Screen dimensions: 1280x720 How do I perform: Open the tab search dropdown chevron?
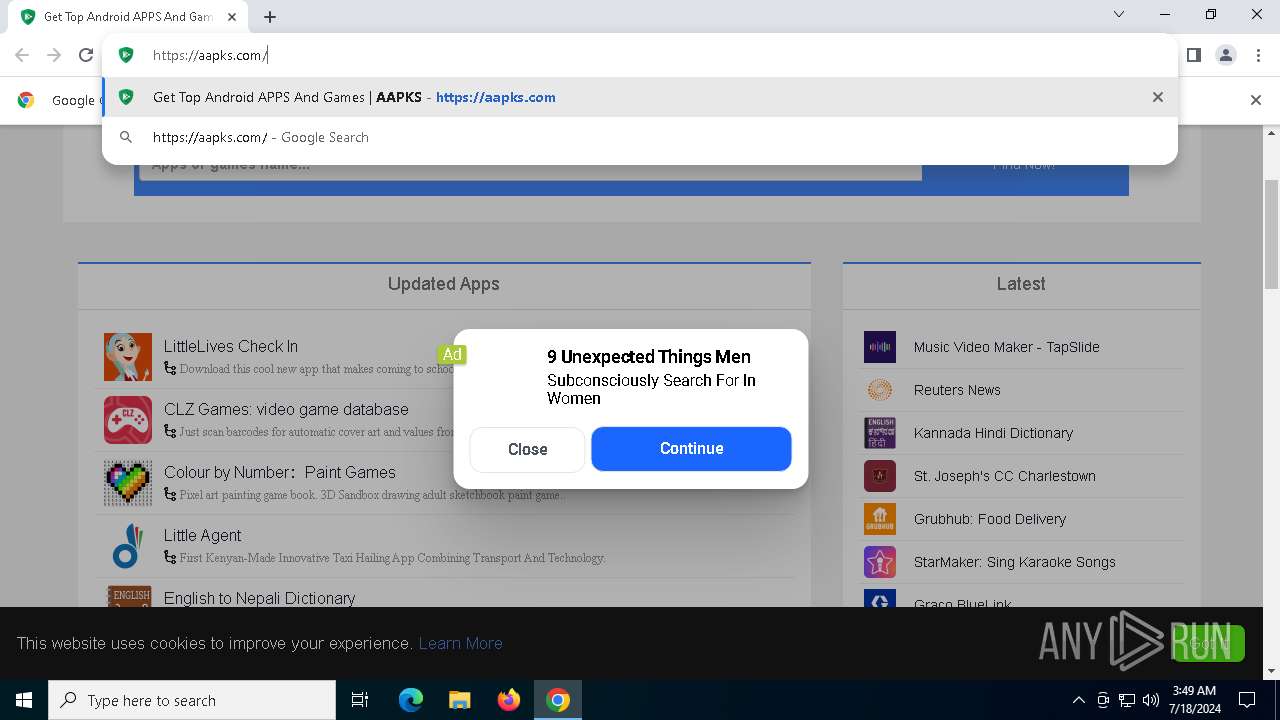click(1119, 14)
